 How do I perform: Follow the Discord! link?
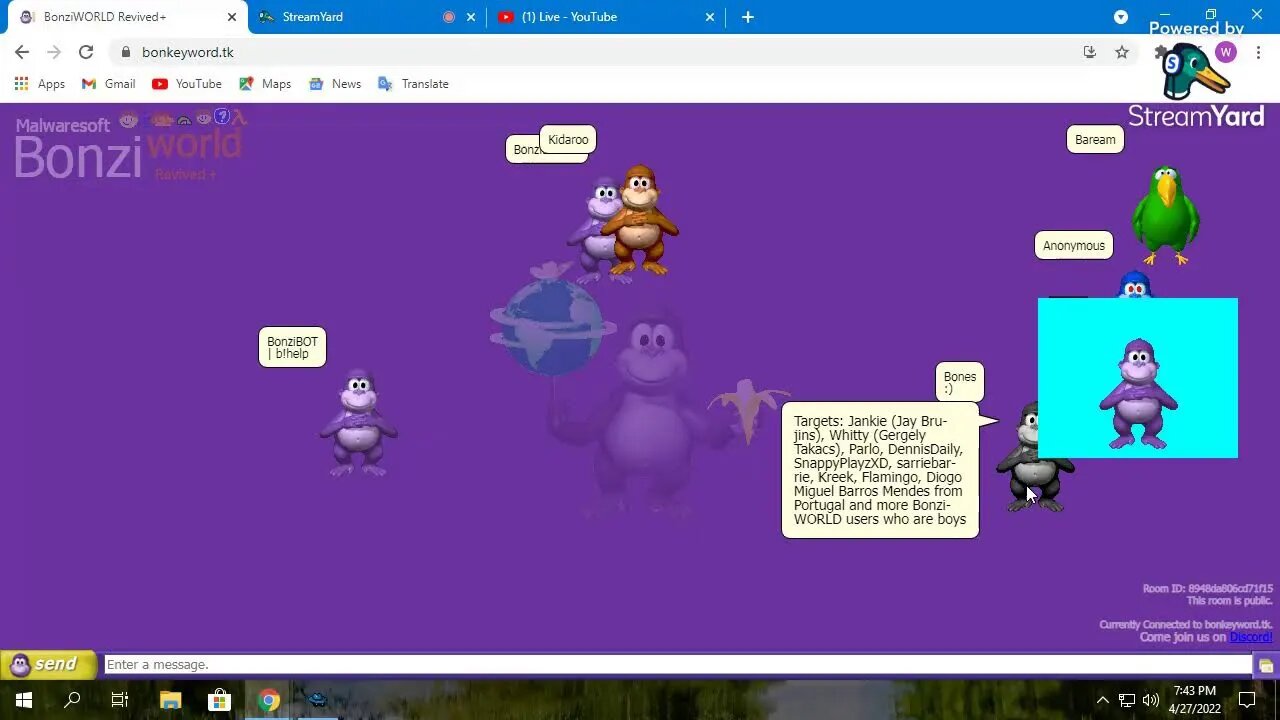[x=1251, y=637]
